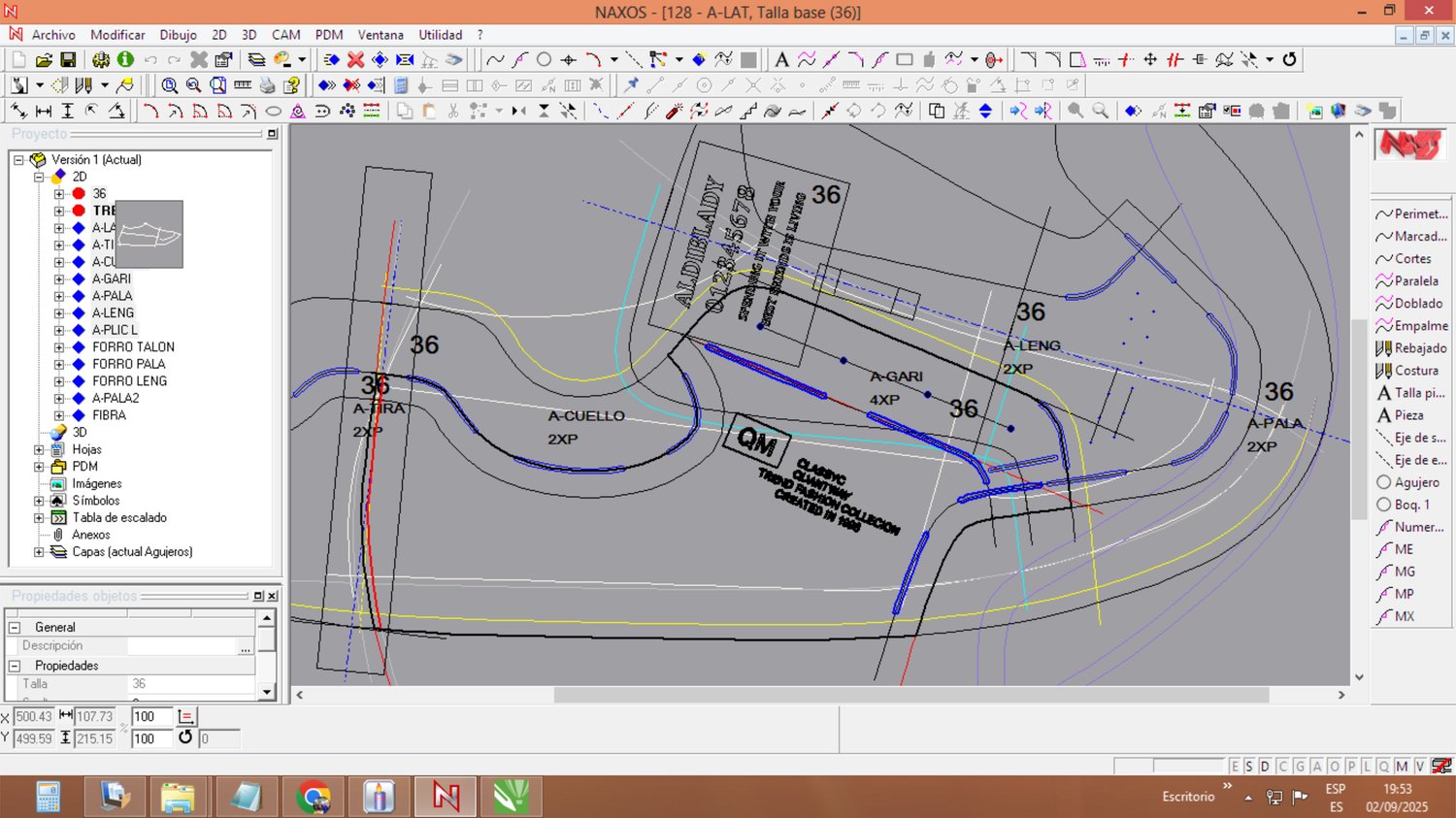
Task: Expand the Hojas tree node
Action: (39, 449)
